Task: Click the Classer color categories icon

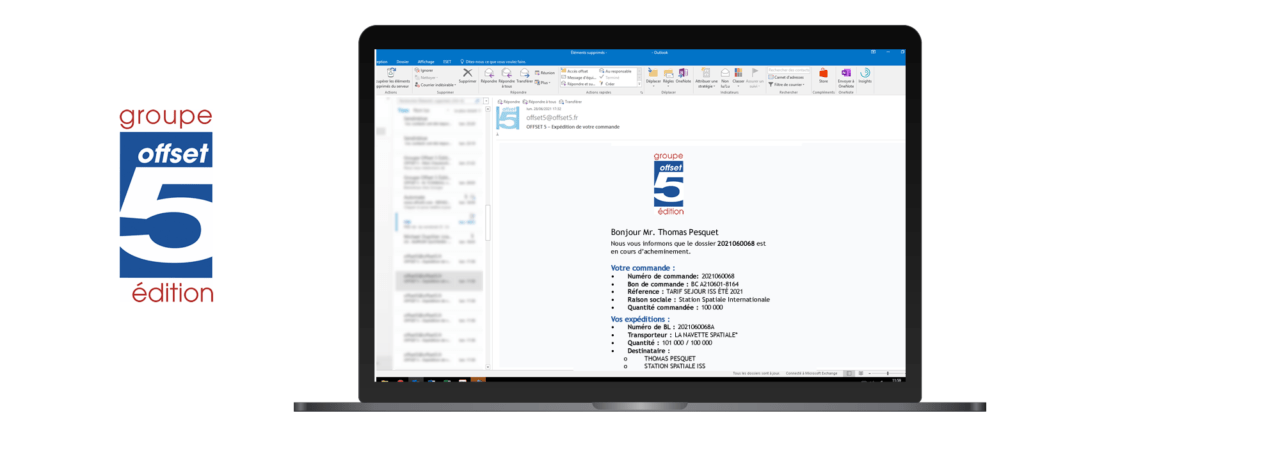Action: click(x=738, y=73)
